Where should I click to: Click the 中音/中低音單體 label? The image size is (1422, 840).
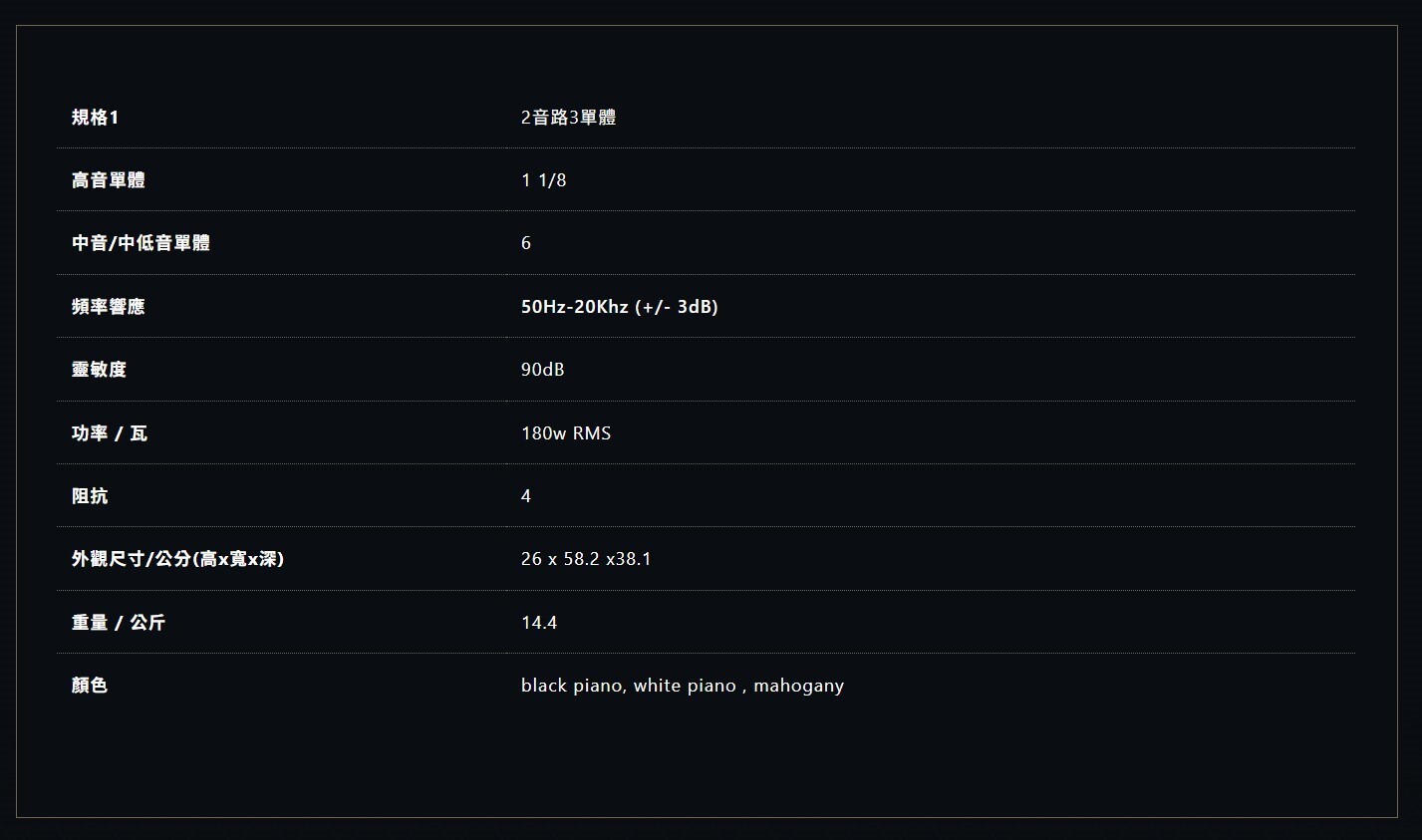[x=141, y=243]
